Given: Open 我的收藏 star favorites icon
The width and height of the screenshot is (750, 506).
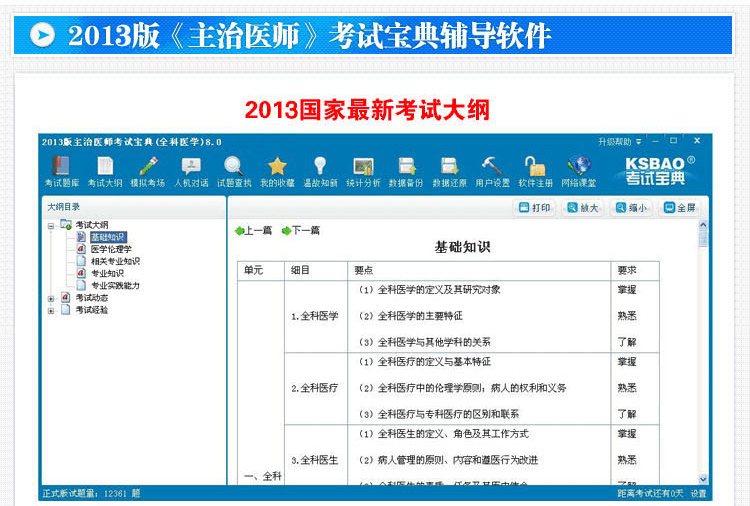Looking at the screenshot, I should [277, 172].
